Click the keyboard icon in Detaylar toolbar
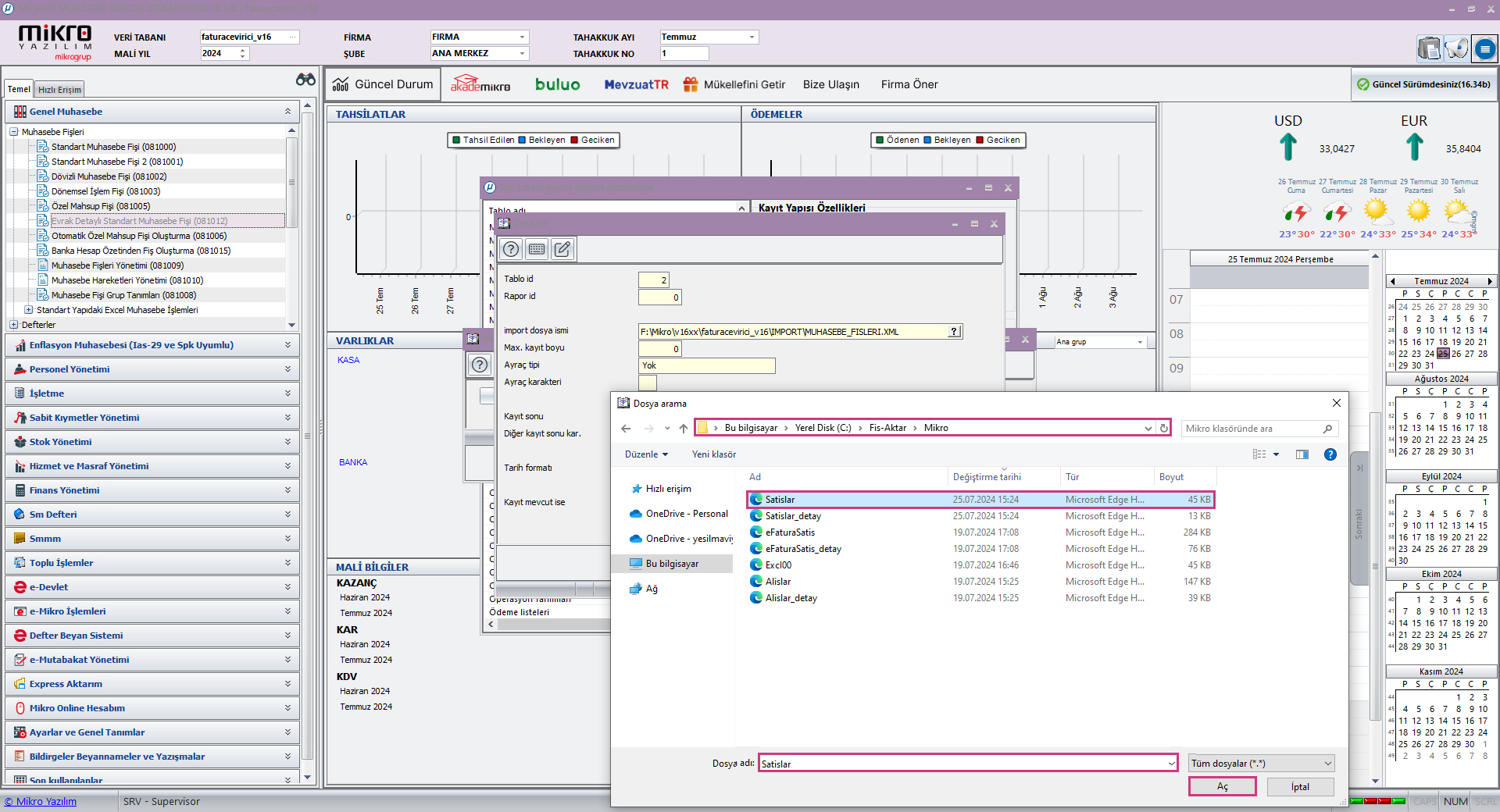This screenshot has width=1500, height=812. tap(536, 249)
